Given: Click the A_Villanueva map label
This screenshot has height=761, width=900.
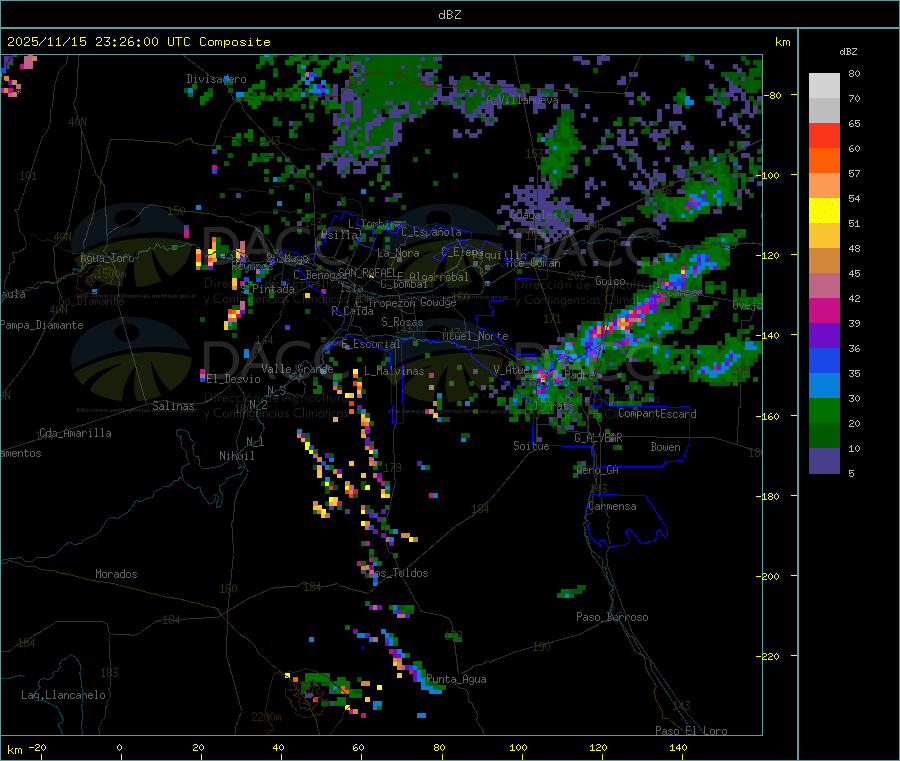Looking at the screenshot, I should 522,100.
